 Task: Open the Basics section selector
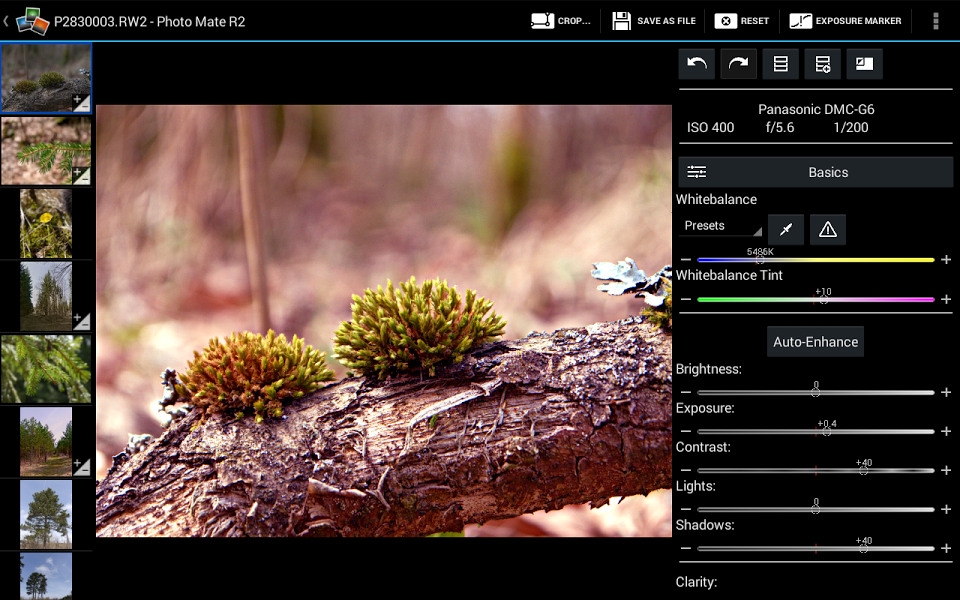[815, 172]
